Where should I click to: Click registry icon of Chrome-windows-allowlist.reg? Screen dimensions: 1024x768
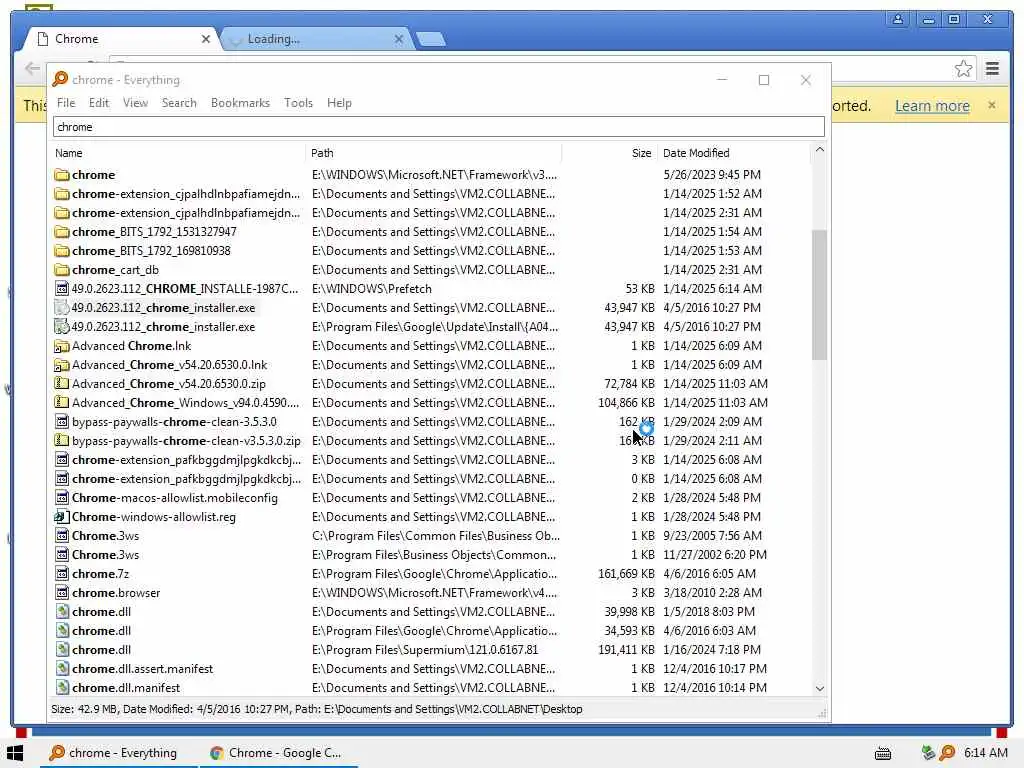coord(62,517)
